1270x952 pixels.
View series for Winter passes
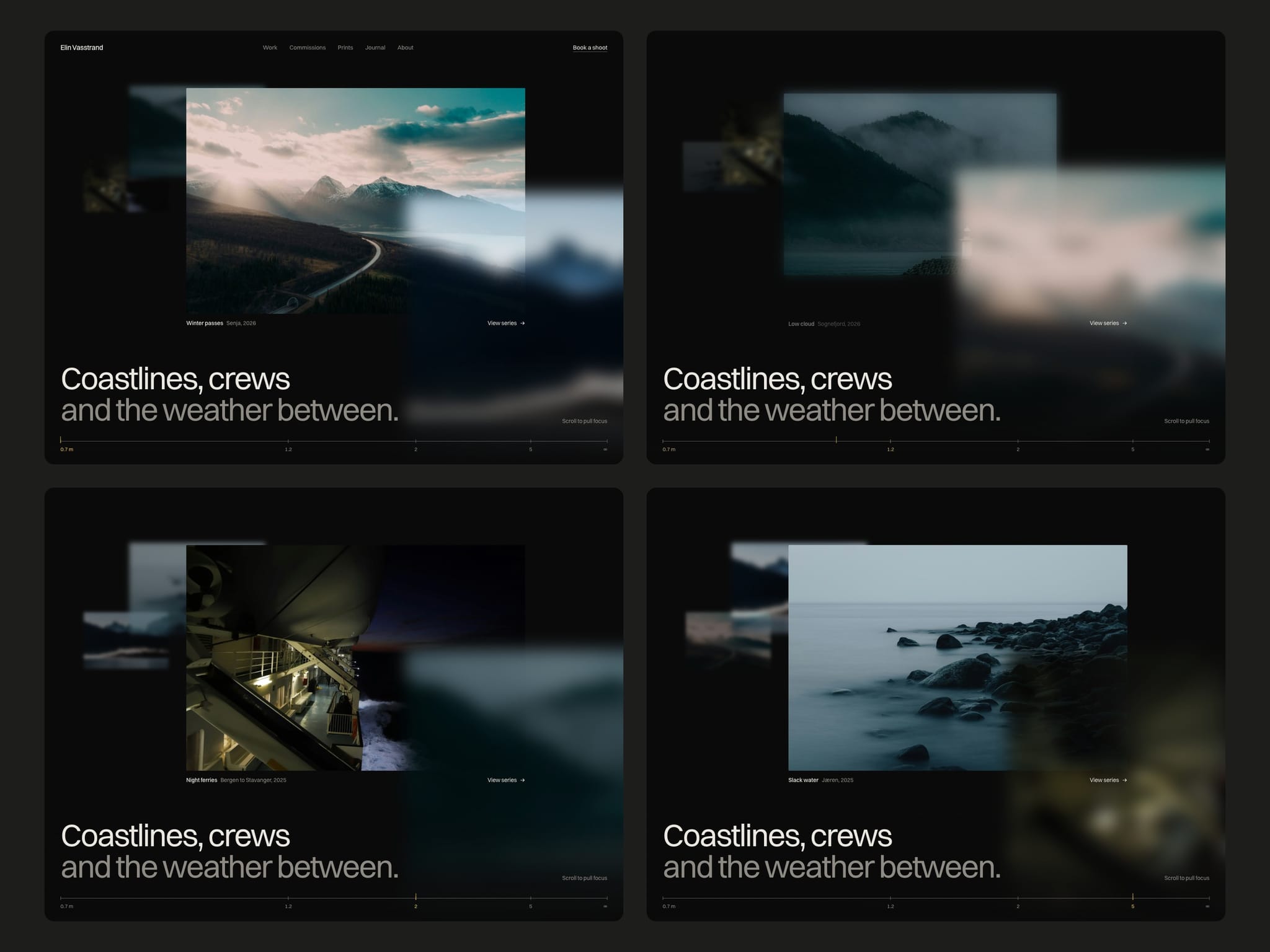click(506, 323)
